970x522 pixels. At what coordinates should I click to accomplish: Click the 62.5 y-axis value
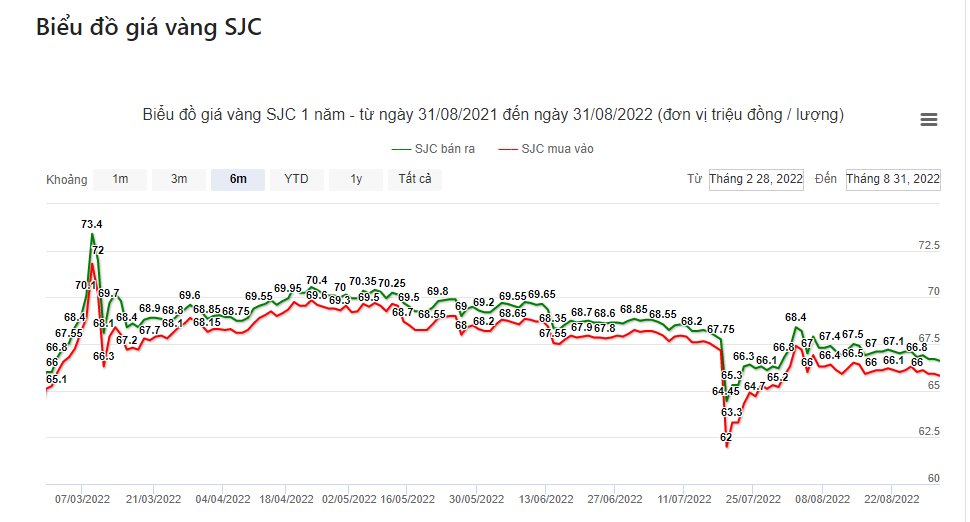coord(929,432)
